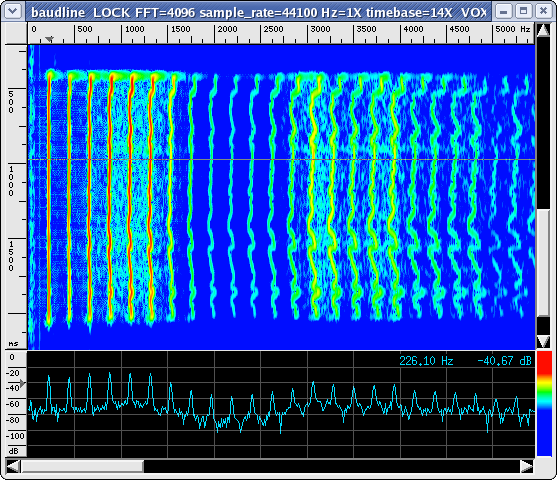Click the color scale bar's red region
The width and height of the screenshot is (557, 480).
pyautogui.click(x=544, y=362)
